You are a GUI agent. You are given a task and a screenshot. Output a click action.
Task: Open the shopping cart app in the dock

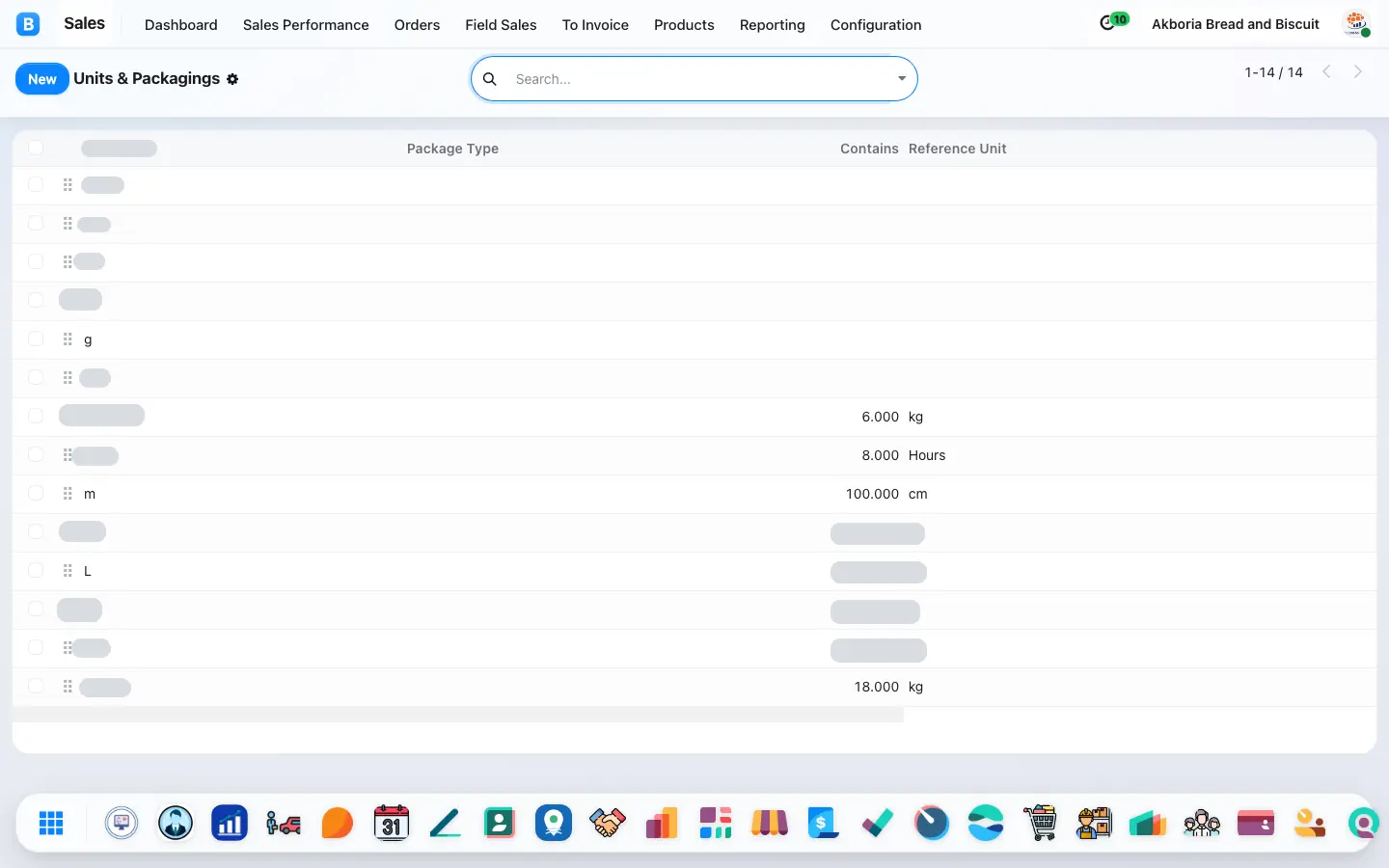coord(1040,823)
